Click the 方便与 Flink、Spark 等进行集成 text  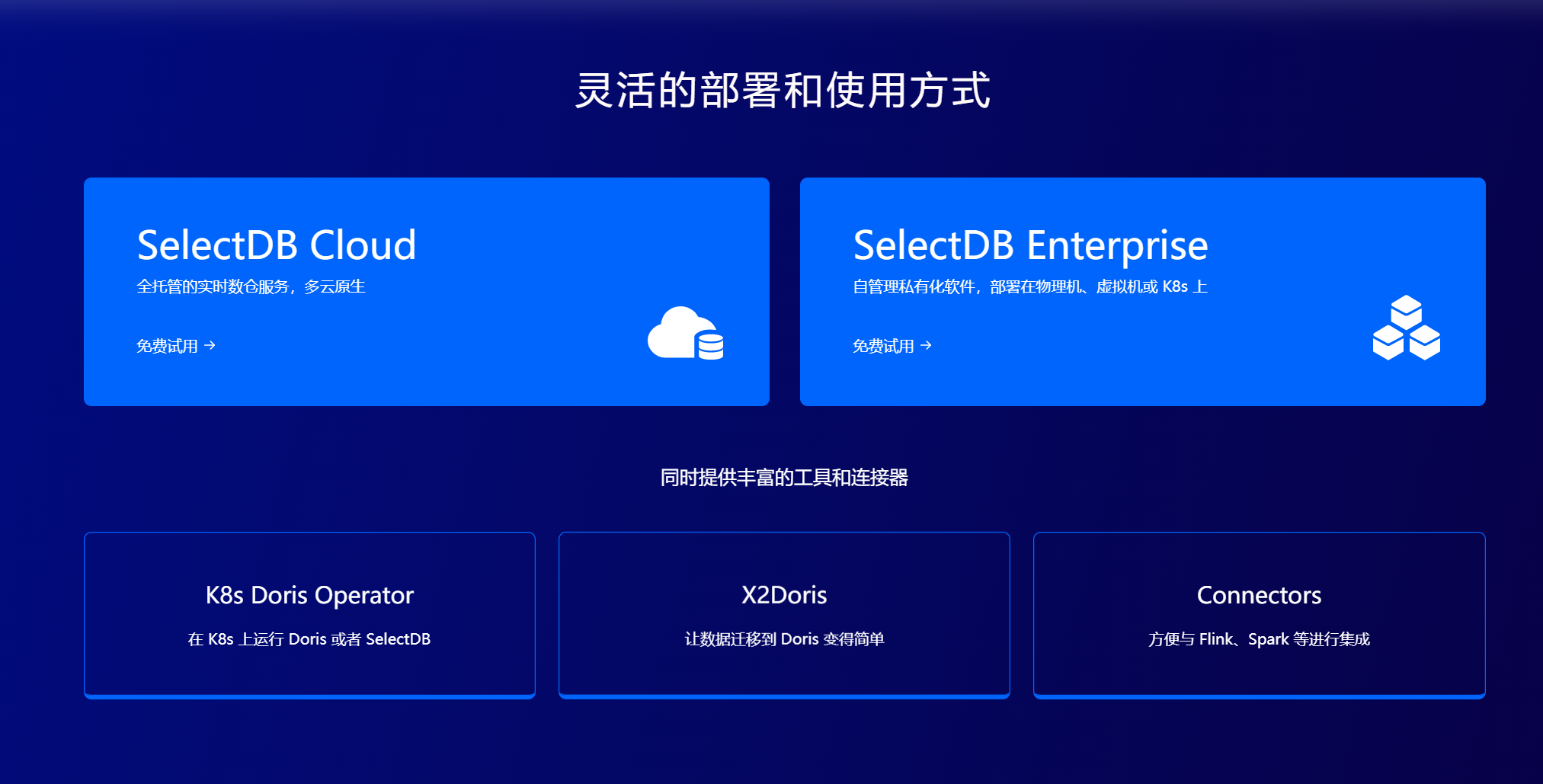point(1259,639)
